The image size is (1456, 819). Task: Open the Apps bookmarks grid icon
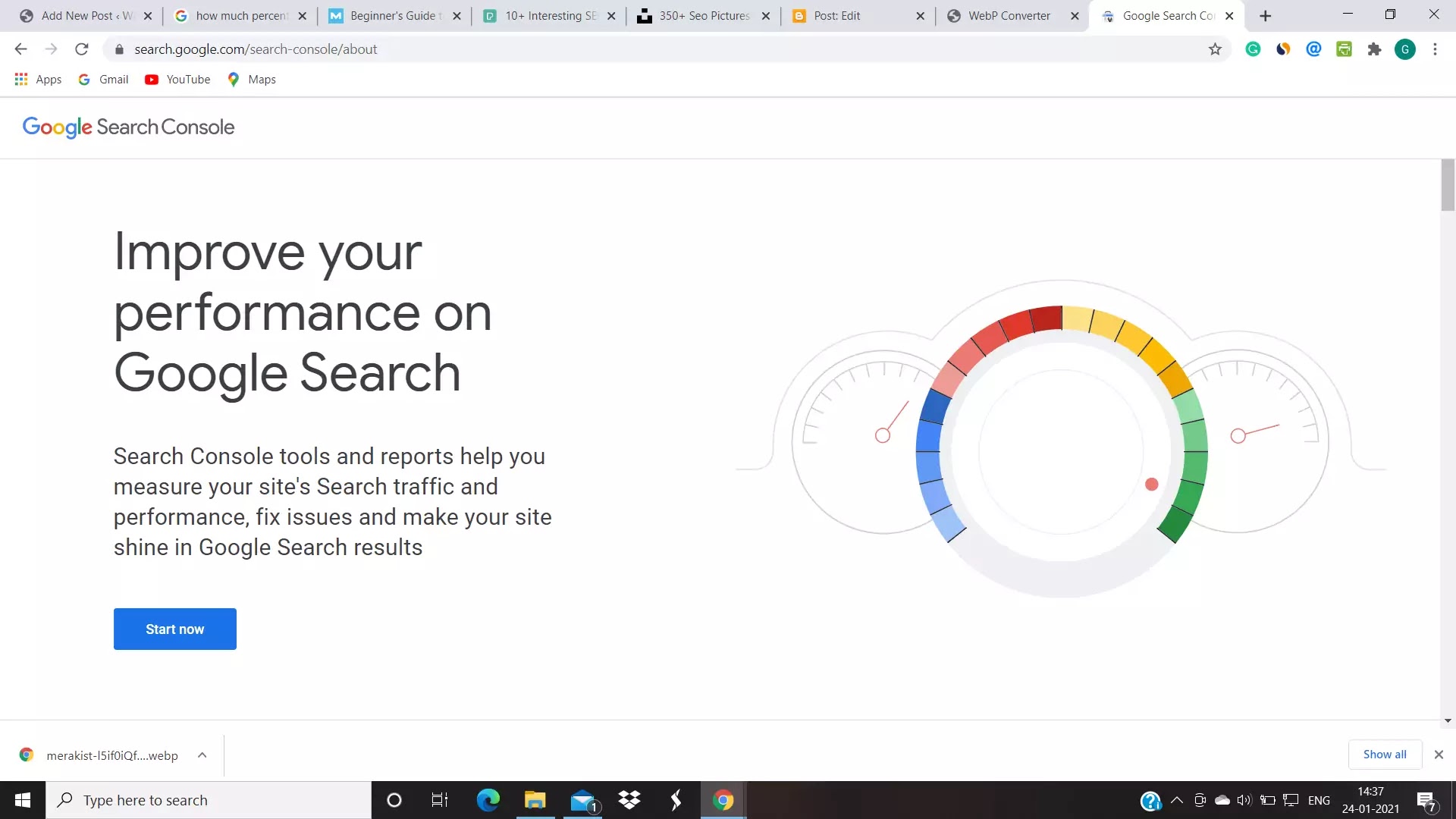click(21, 79)
